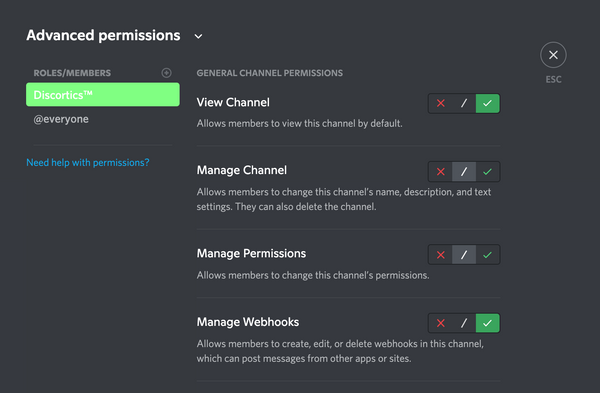The image size is (600, 393).
Task: Set View Channel to neutral slash
Action: coord(464,103)
